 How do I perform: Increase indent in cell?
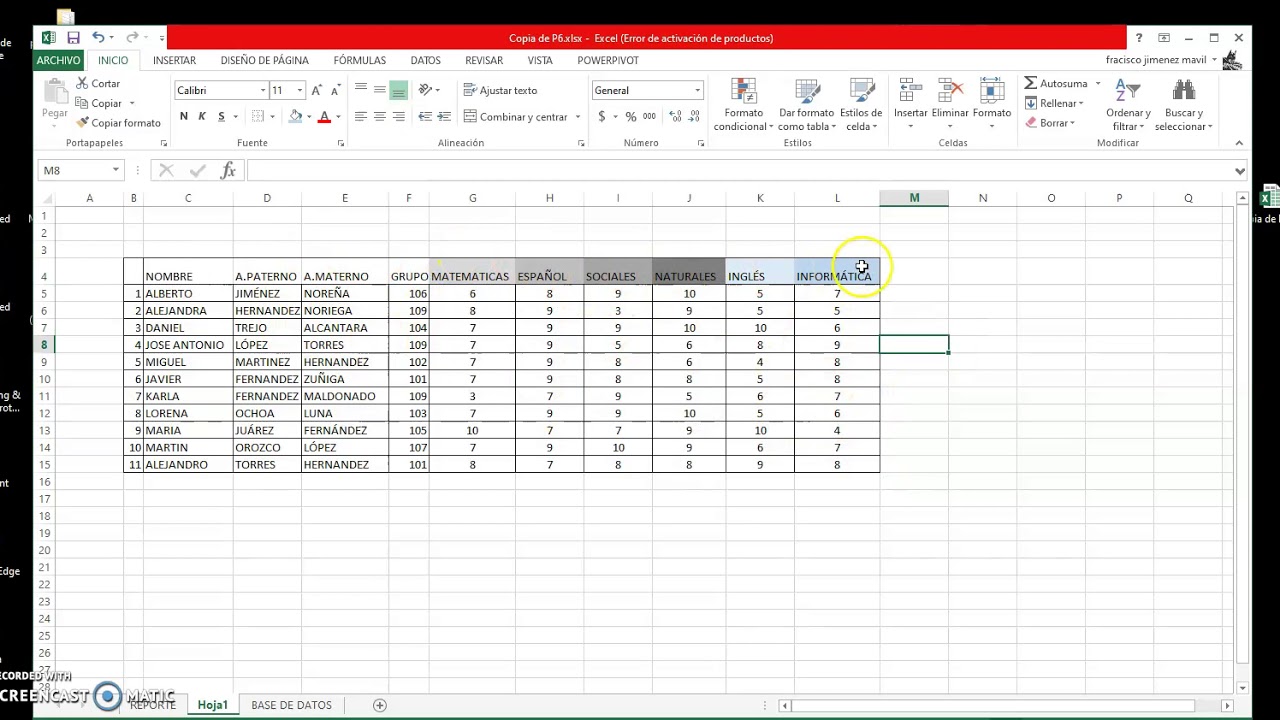coord(445,117)
